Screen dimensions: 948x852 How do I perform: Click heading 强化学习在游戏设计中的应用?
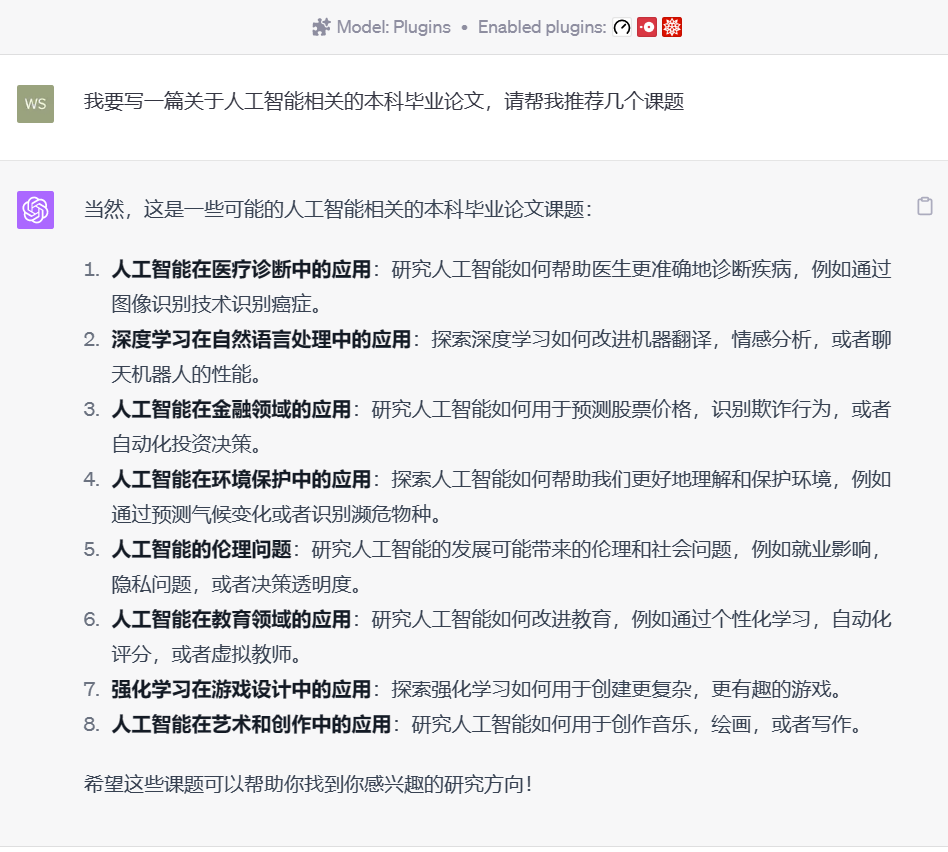pos(241,689)
